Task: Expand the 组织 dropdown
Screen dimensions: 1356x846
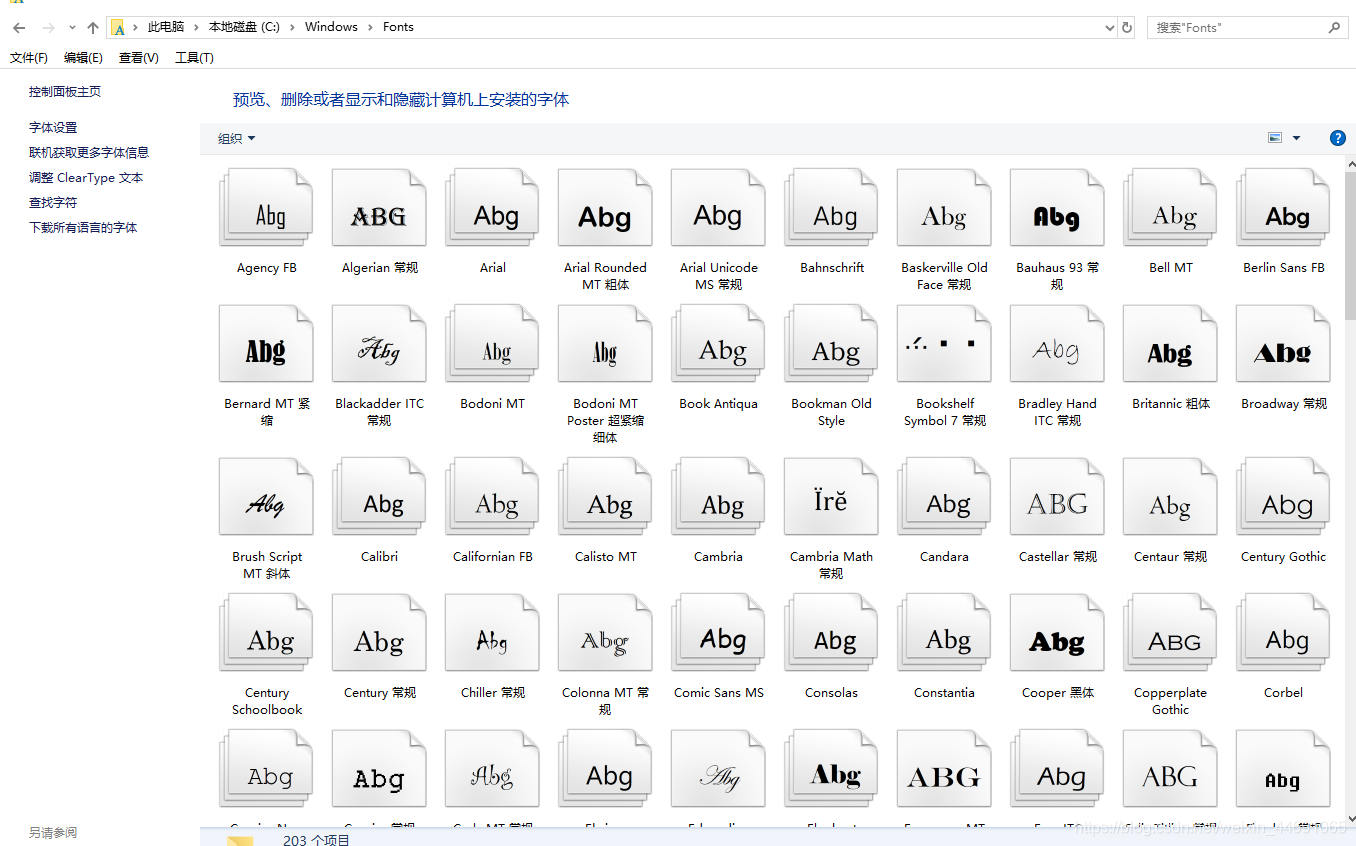Action: (237, 138)
